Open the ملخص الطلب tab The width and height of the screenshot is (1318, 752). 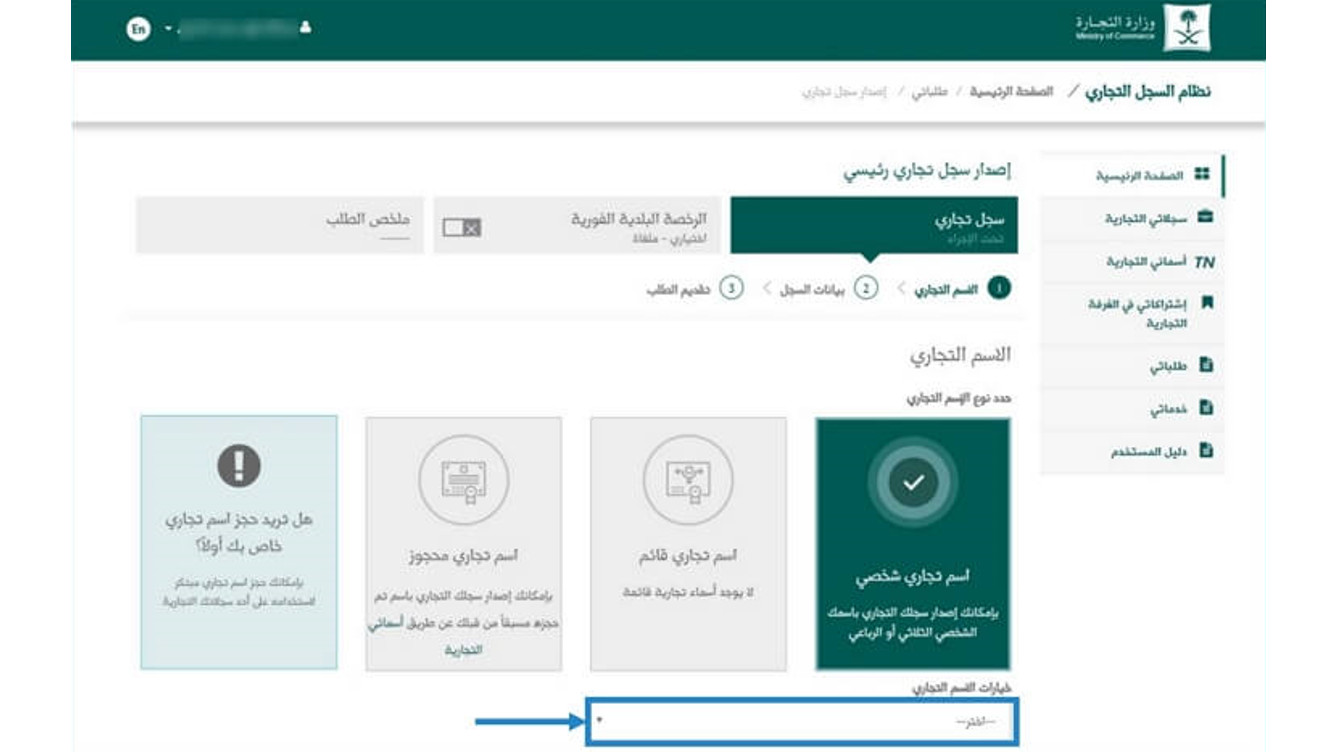(x=279, y=225)
